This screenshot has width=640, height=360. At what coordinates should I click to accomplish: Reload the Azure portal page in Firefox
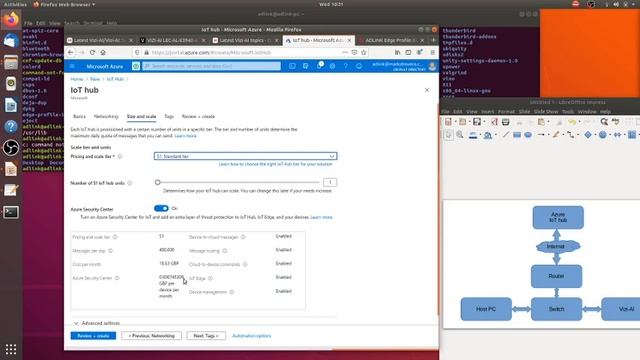tap(92, 53)
